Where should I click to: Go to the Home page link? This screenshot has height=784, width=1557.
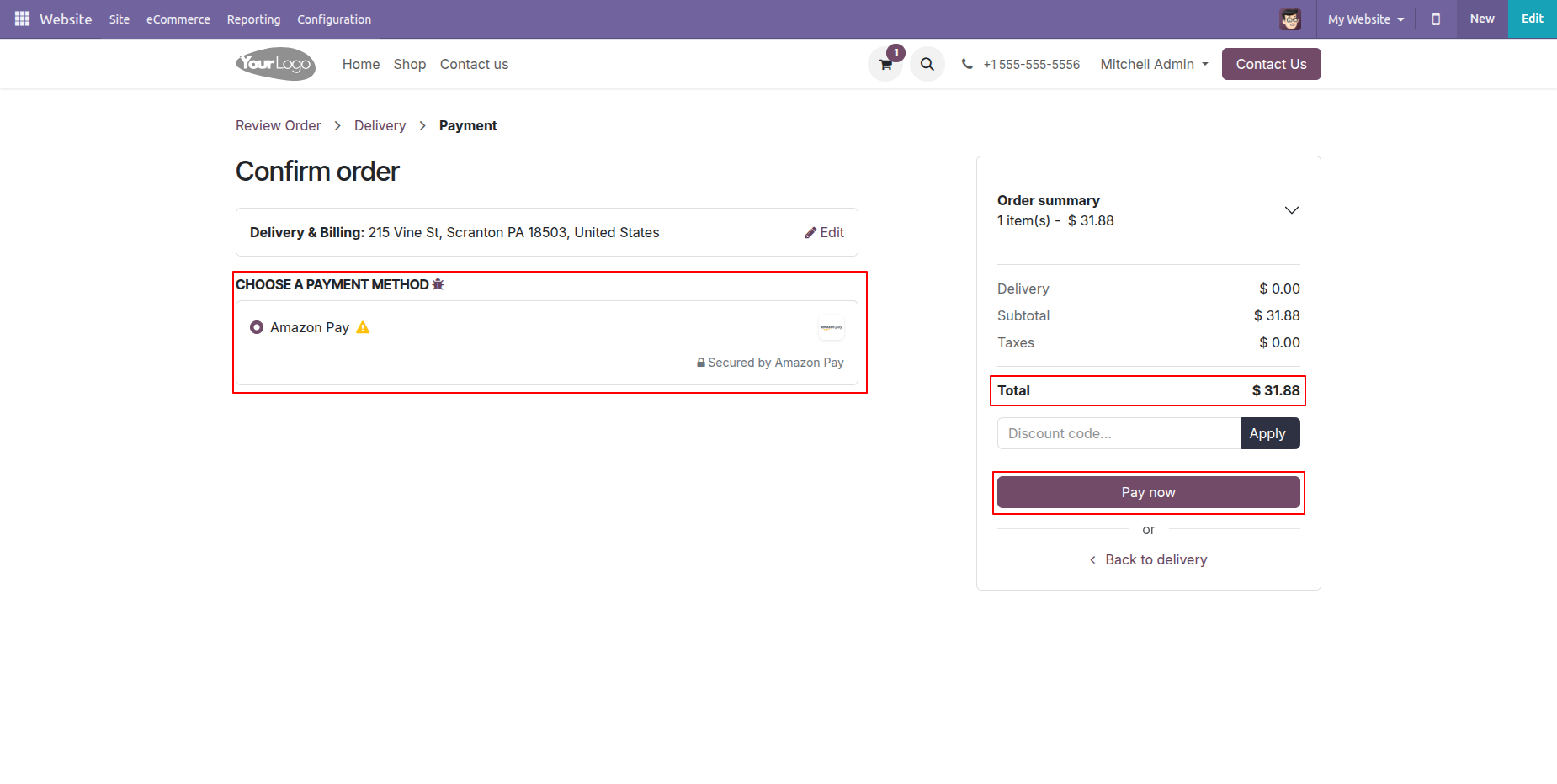(x=361, y=64)
